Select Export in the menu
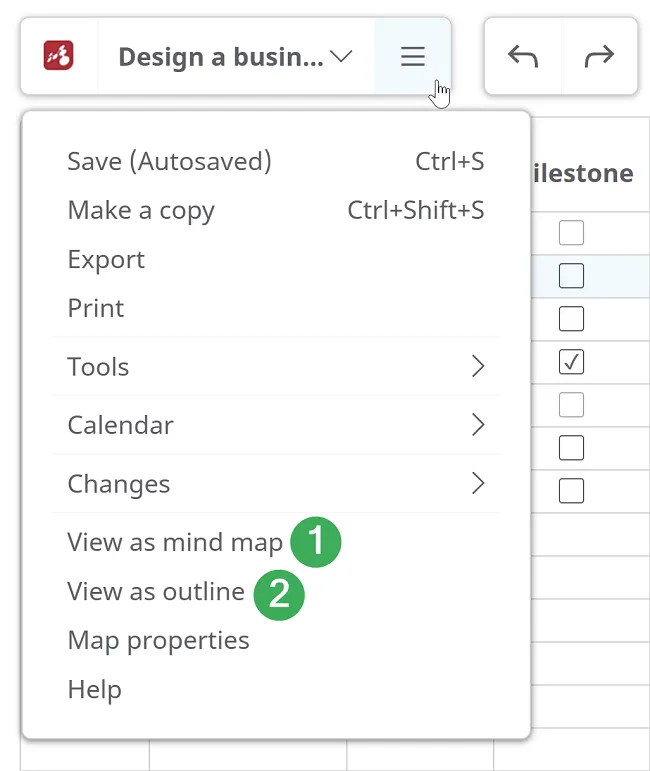 tap(106, 259)
